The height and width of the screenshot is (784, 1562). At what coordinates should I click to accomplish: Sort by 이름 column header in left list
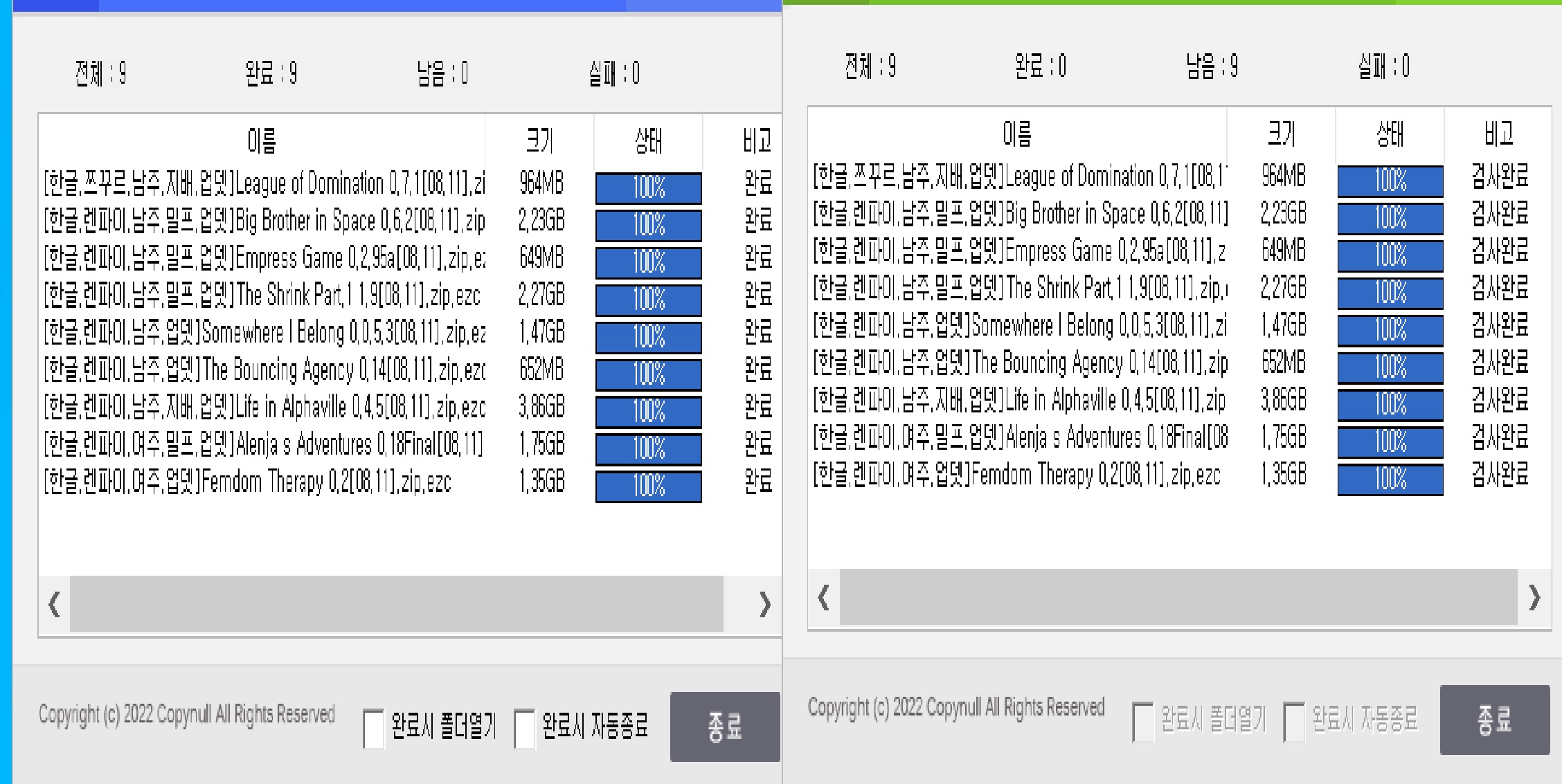[262, 141]
